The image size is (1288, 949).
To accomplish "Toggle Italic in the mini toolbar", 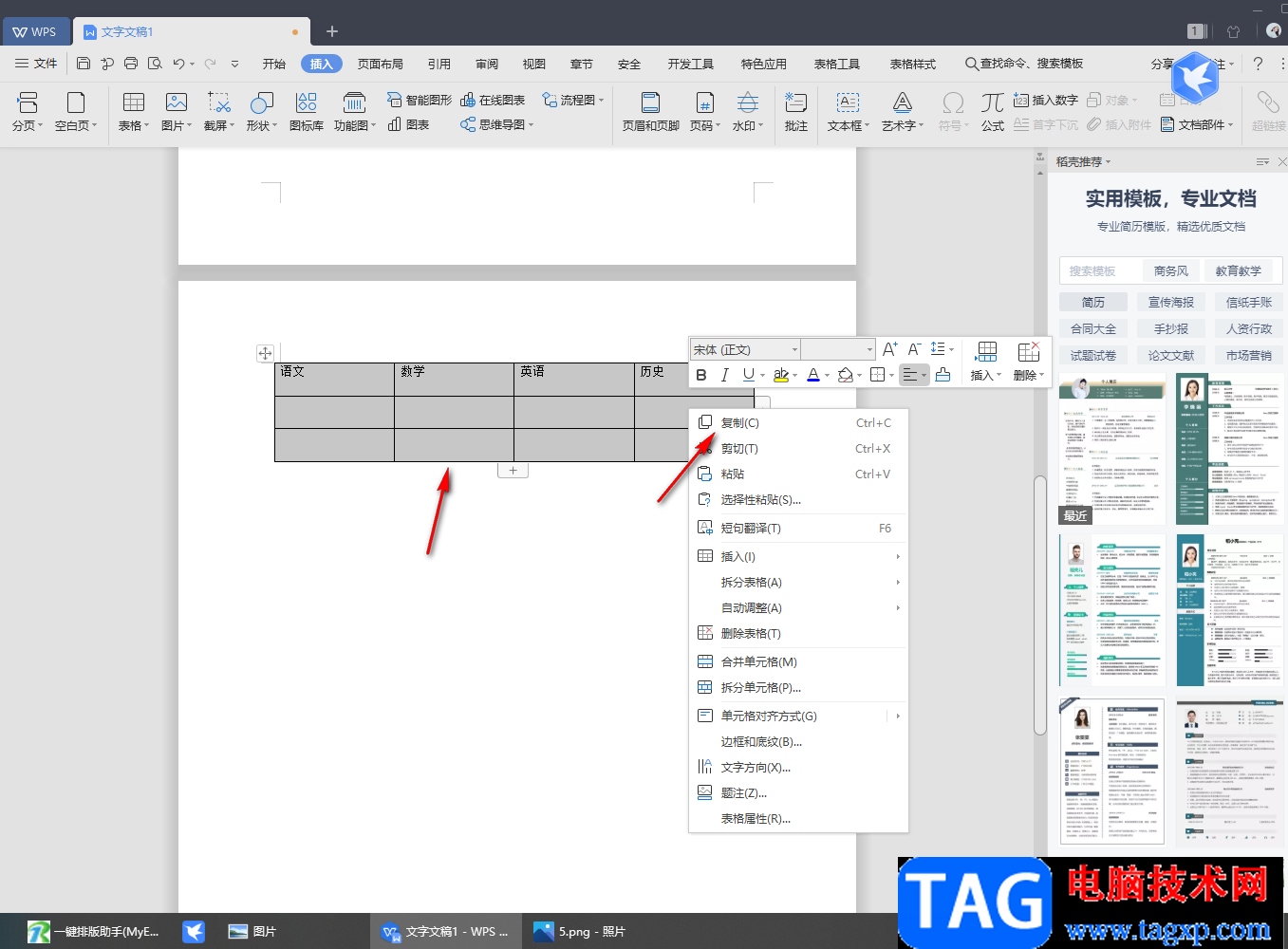I will [724, 375].
